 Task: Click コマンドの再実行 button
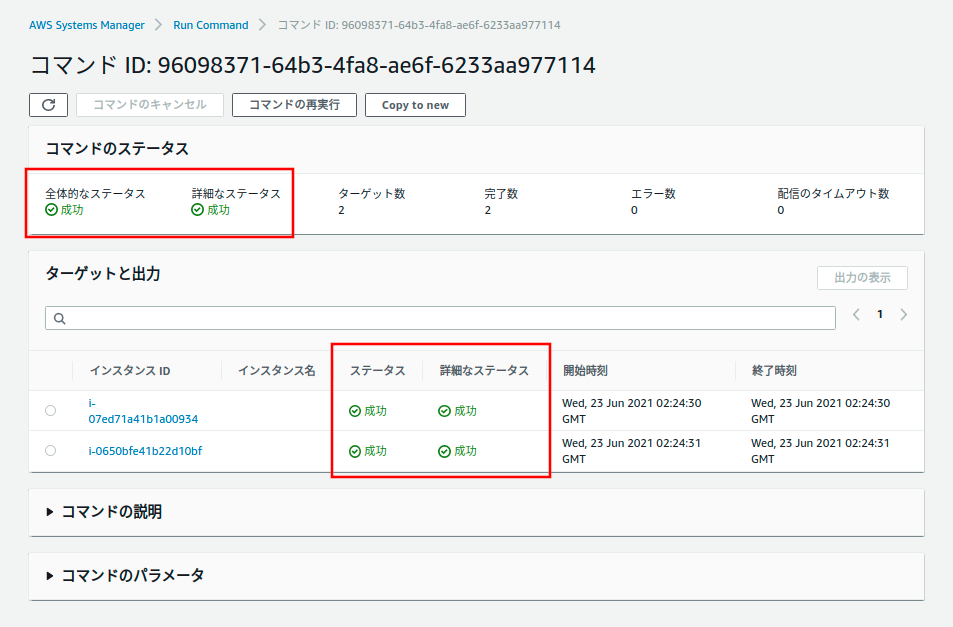(294, 105)
